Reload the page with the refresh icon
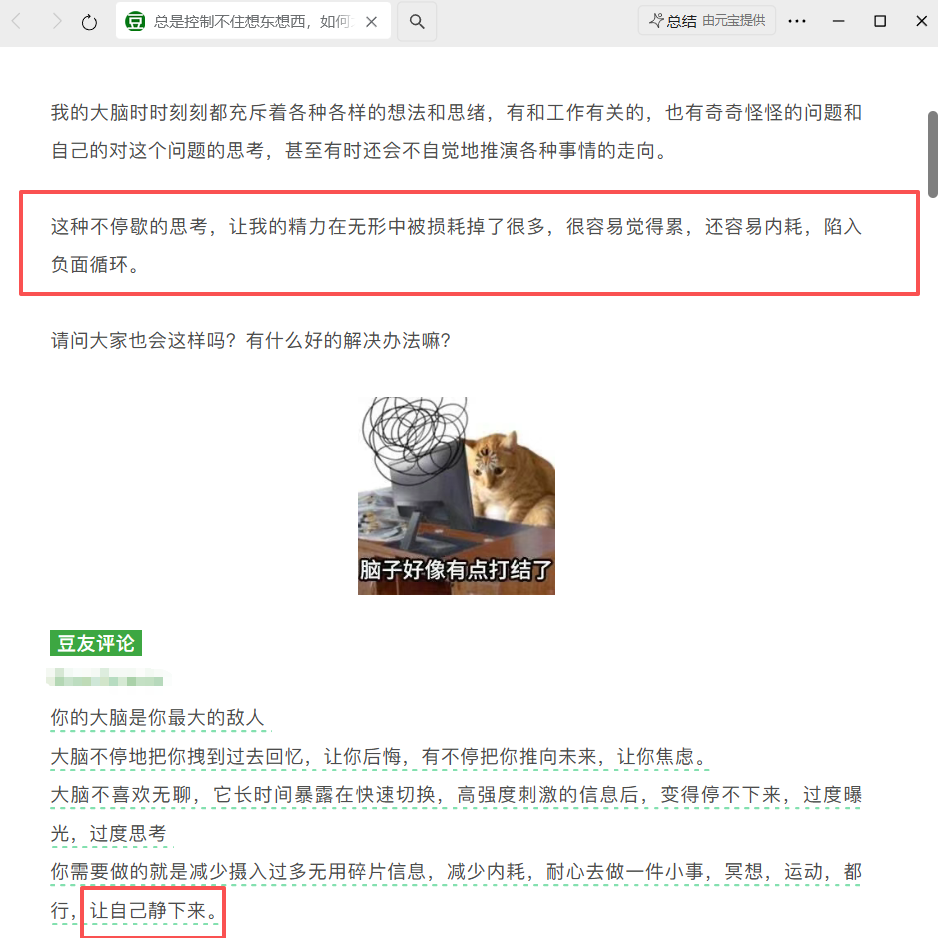The height and width of the screenshot is (938, 938). pos(89,22)
